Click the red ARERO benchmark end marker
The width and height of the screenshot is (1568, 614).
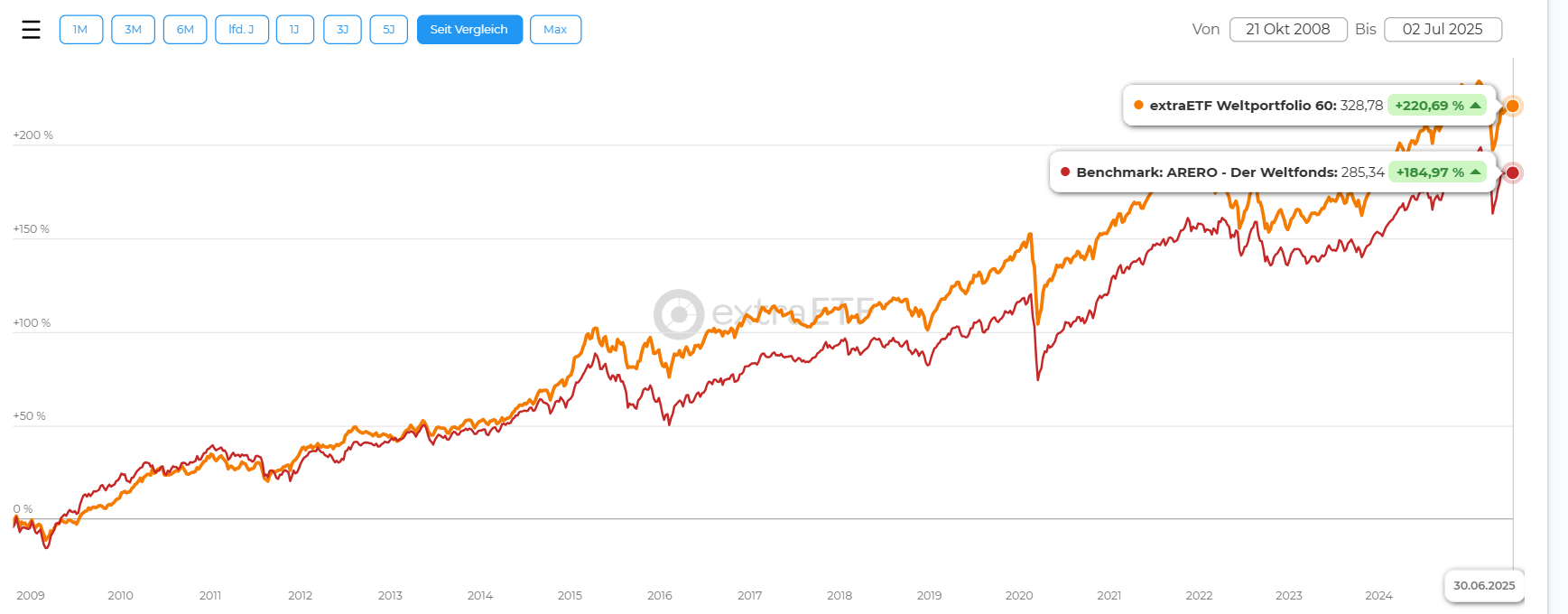click(x=1512, y=172)
